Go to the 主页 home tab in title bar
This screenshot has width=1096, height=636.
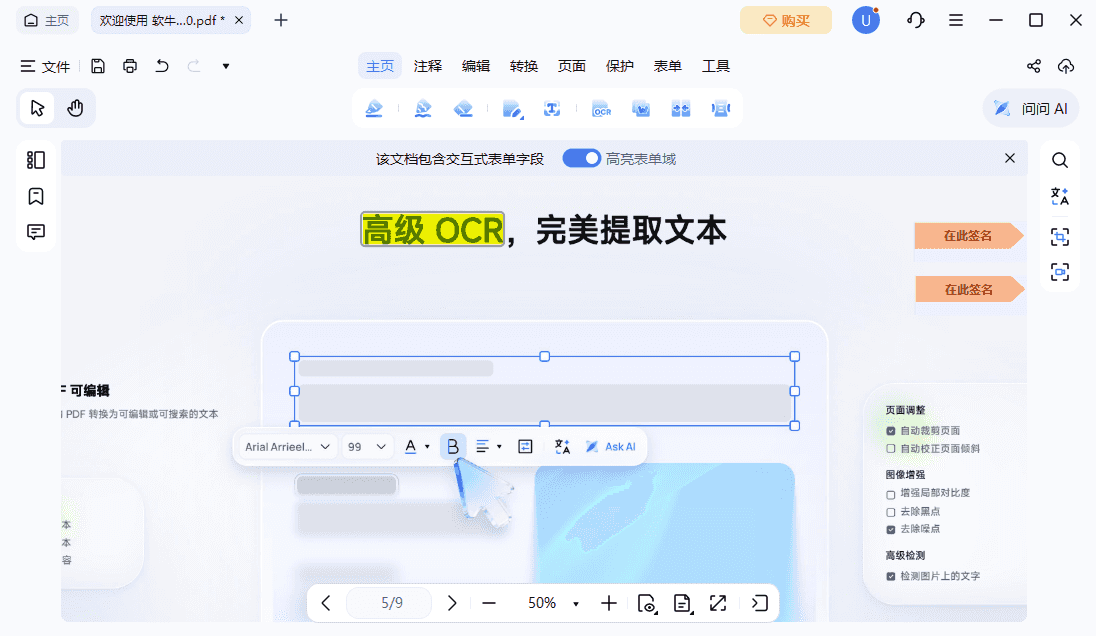47,20
